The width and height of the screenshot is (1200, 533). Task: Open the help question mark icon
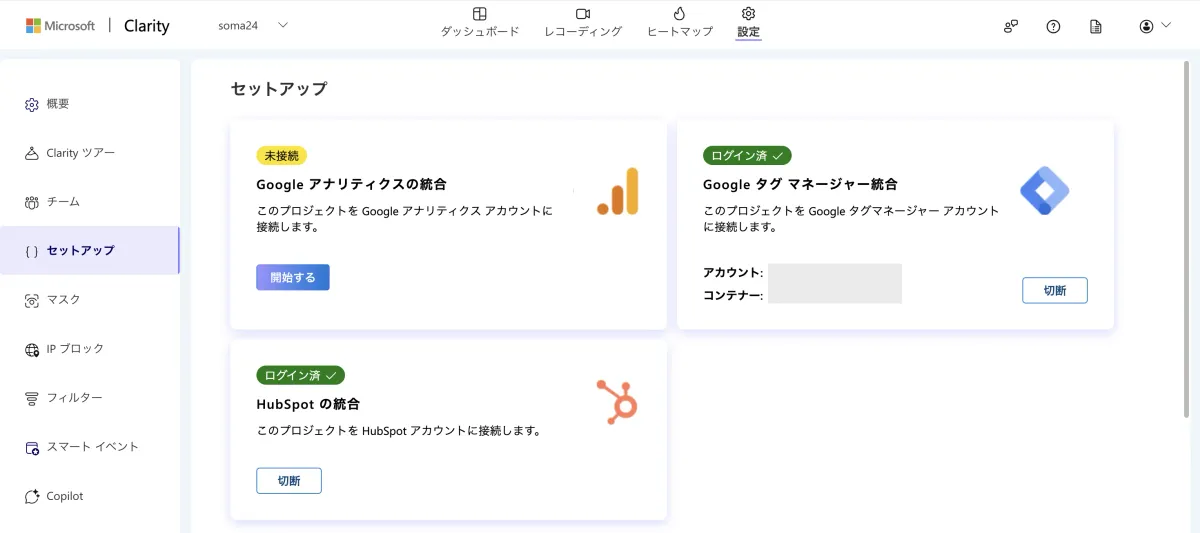1053,26
